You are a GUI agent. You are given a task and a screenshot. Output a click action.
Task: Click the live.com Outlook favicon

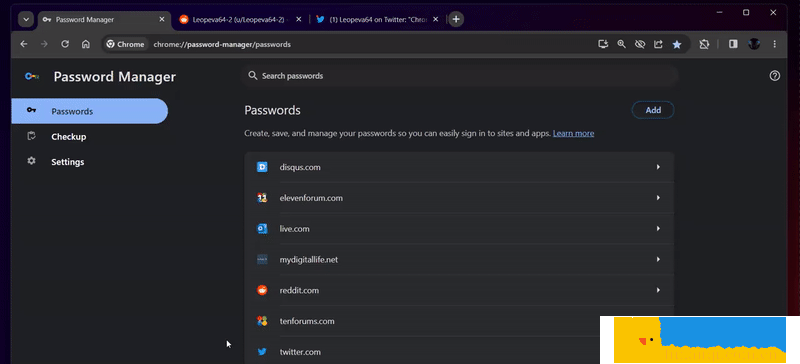tap(262, 229)
